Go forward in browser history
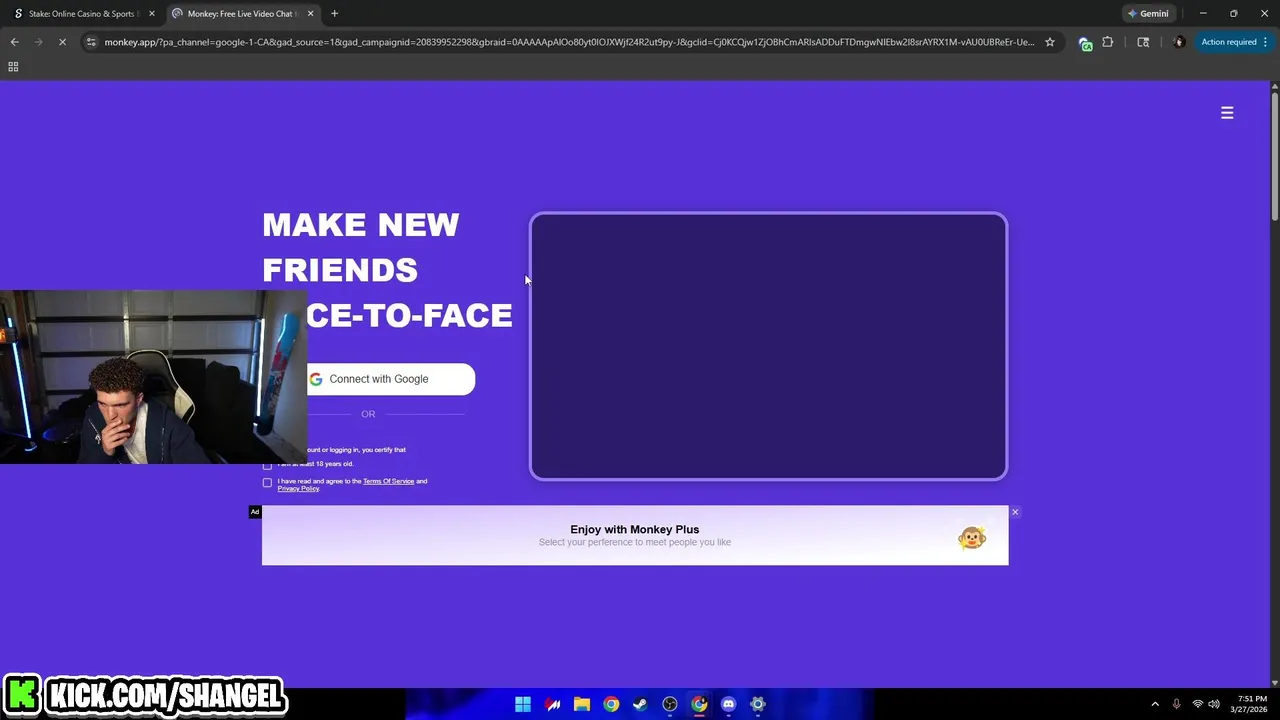Image resolution: width=1280 pixels, height=720 pixels. [38, 42]
